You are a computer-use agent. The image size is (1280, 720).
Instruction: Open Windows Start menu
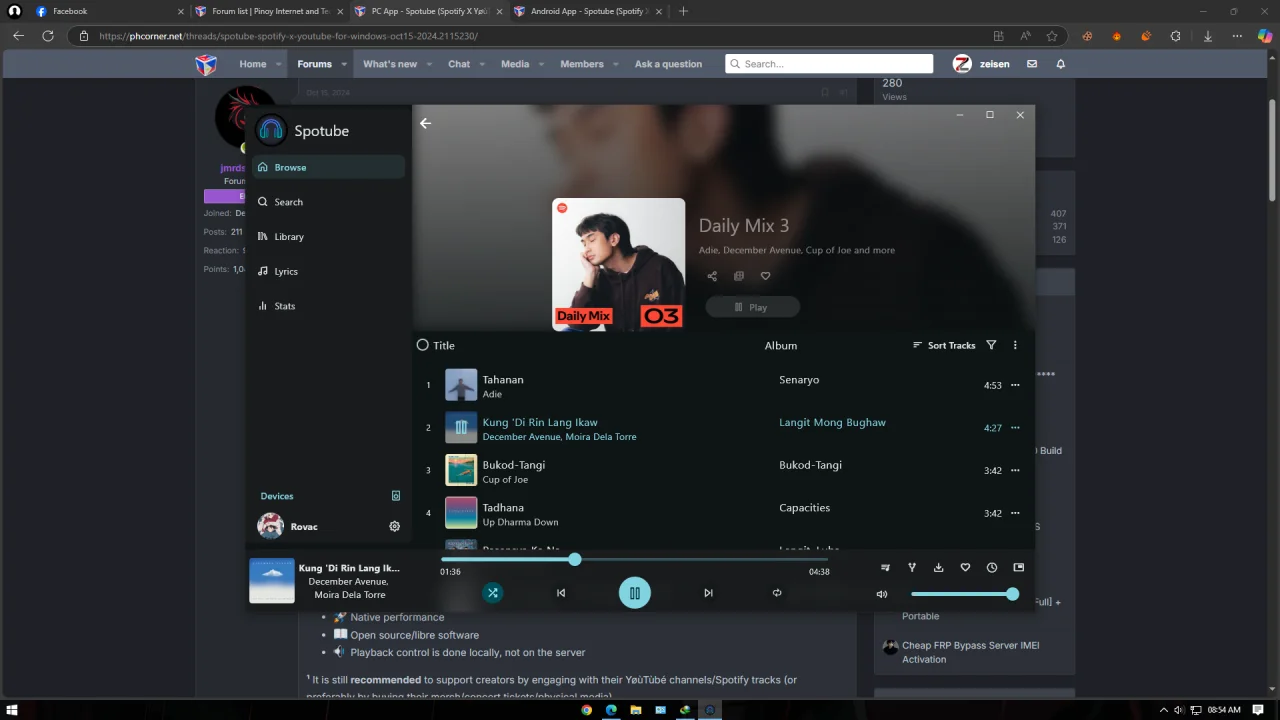pos(14,710)
